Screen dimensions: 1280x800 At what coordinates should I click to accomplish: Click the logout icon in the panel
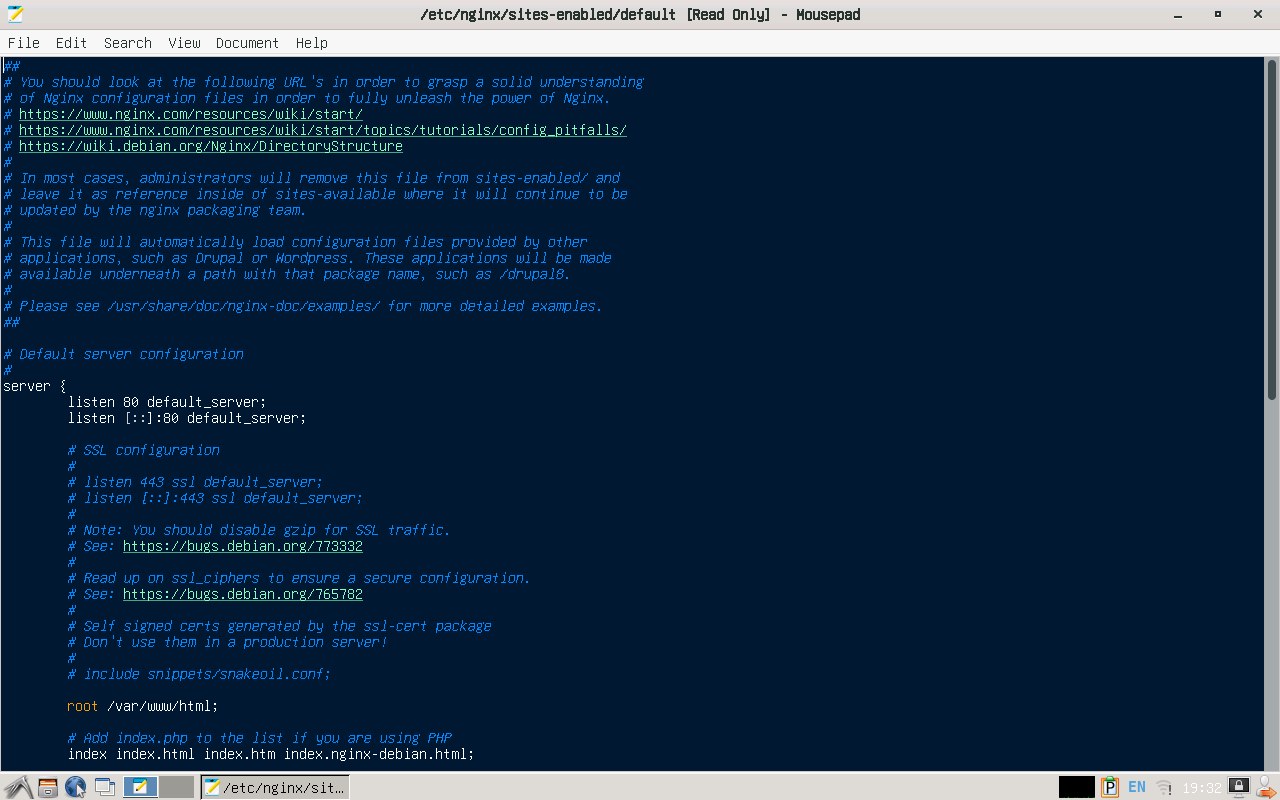pyautogui.click(x=1266, y=787)
